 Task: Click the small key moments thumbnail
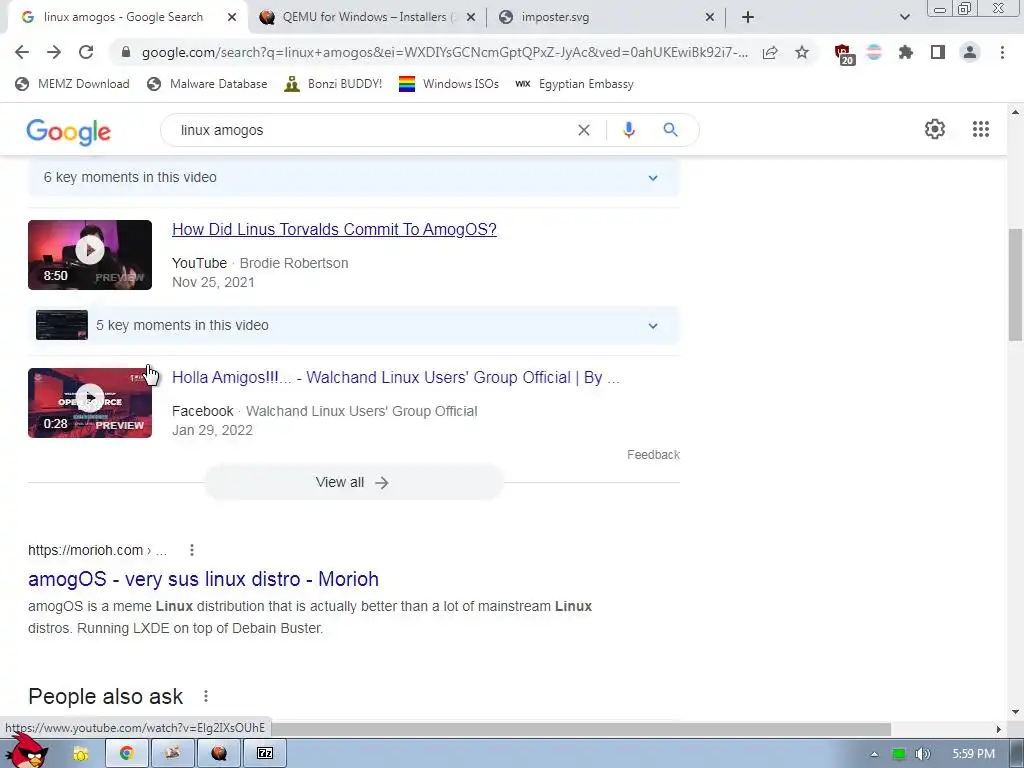pyautogui.click(x=61, y=325)
